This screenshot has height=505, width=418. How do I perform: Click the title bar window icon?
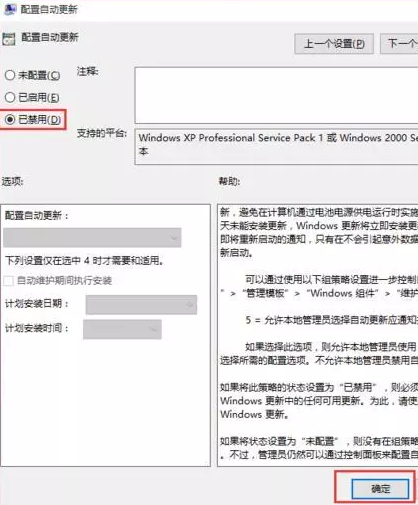(9, 9)
